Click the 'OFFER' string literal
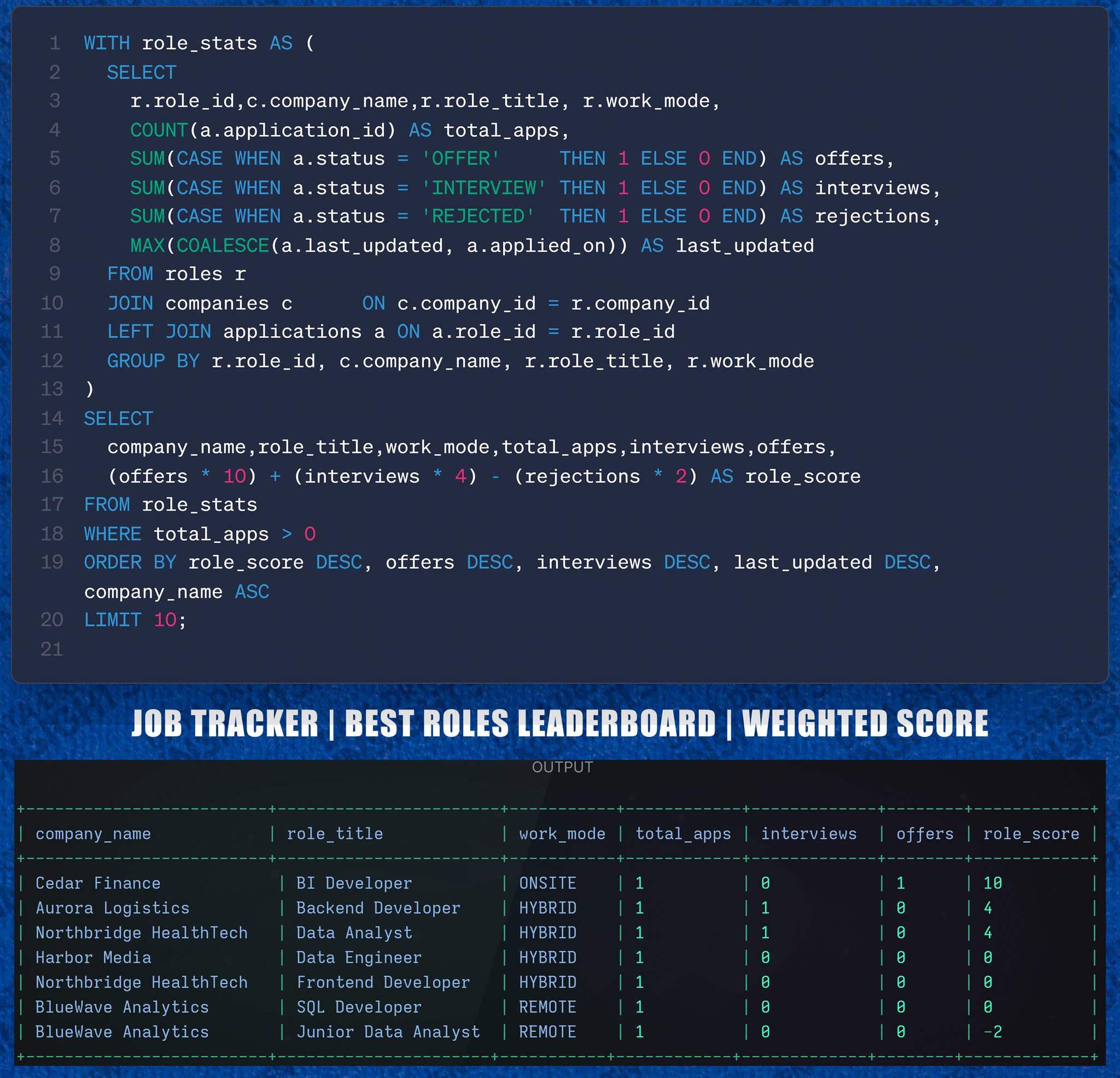Screen dimensions: 1120x1078 click(460, 158)
